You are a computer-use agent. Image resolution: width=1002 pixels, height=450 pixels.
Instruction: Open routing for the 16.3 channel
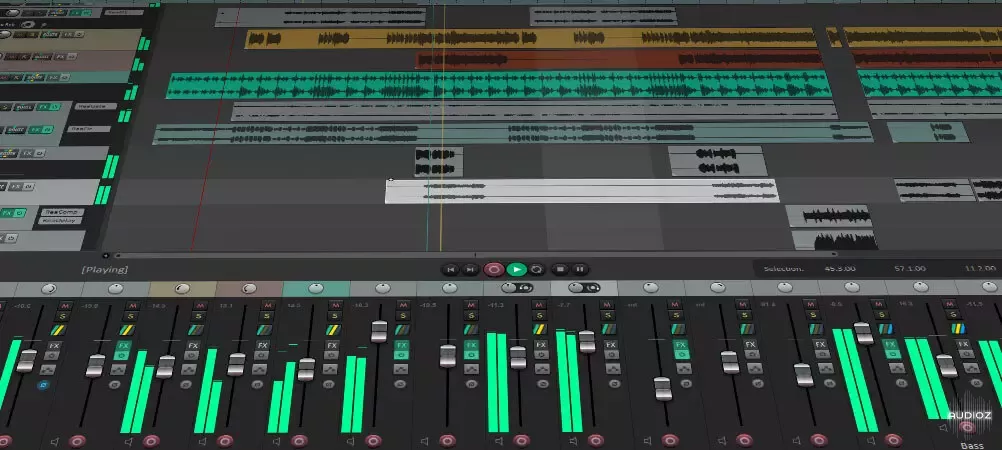pos(959,329)
